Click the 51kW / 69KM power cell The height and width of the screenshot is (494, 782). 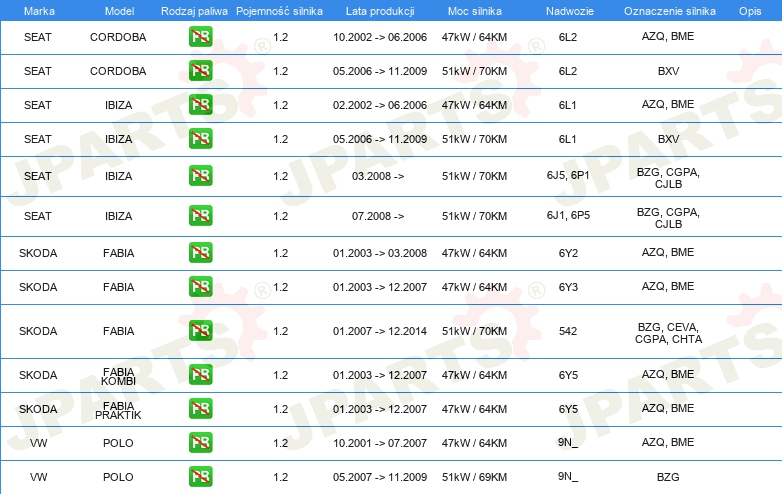click(474, 477)
